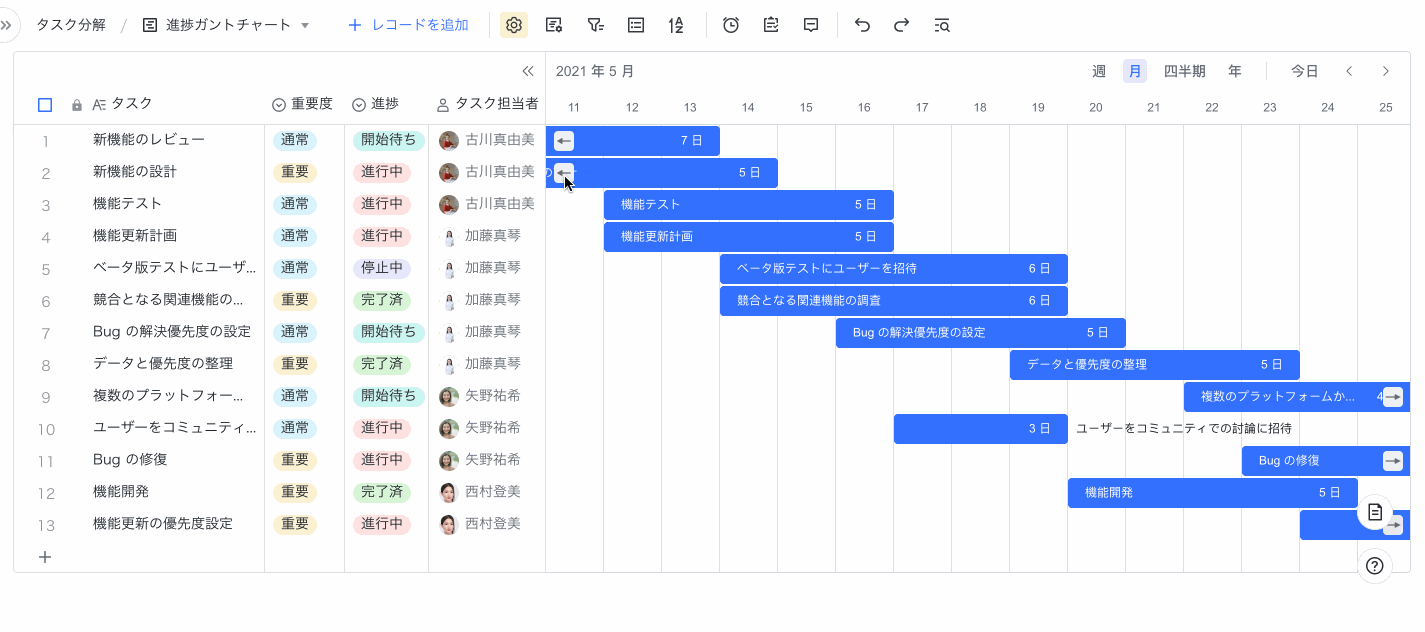Toggle the select-all checkbox in header

[45, 105]
